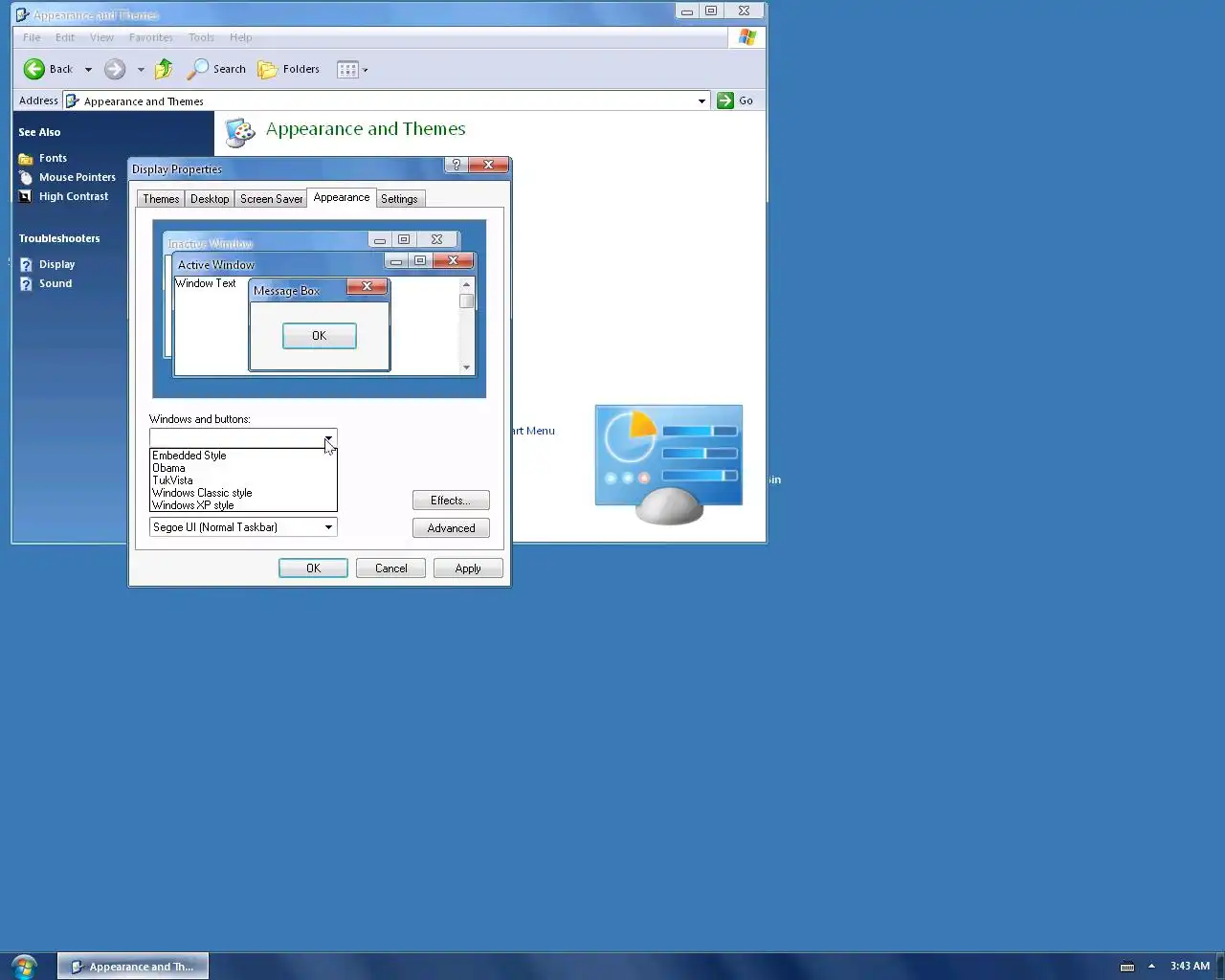Viewport: 1225px width, 980px height.
Task: Open the Favorites menu
Action: [151, 37]
